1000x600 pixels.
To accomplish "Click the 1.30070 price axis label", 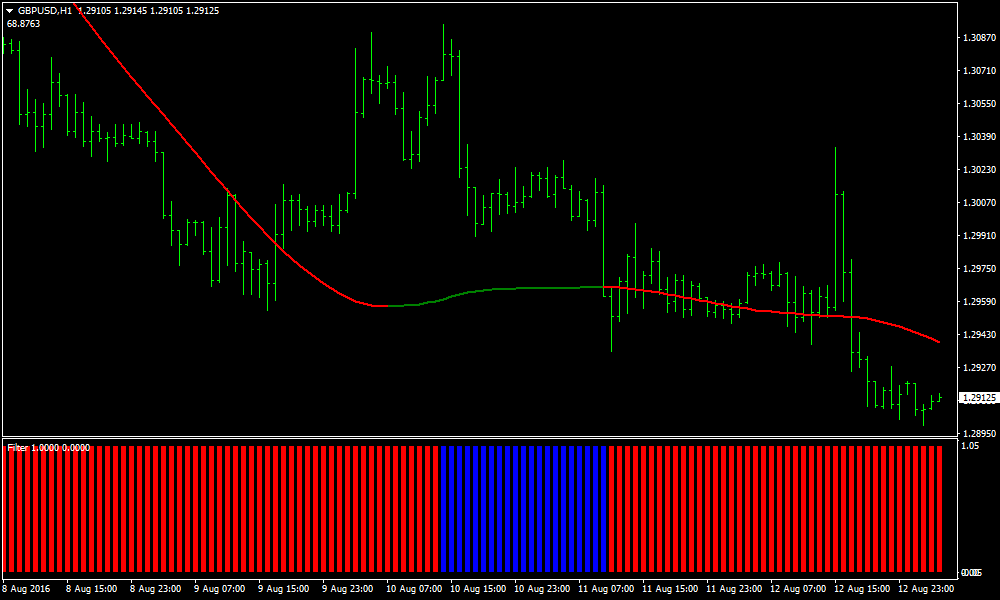I will pyautogui.click(x=979, y=203).
